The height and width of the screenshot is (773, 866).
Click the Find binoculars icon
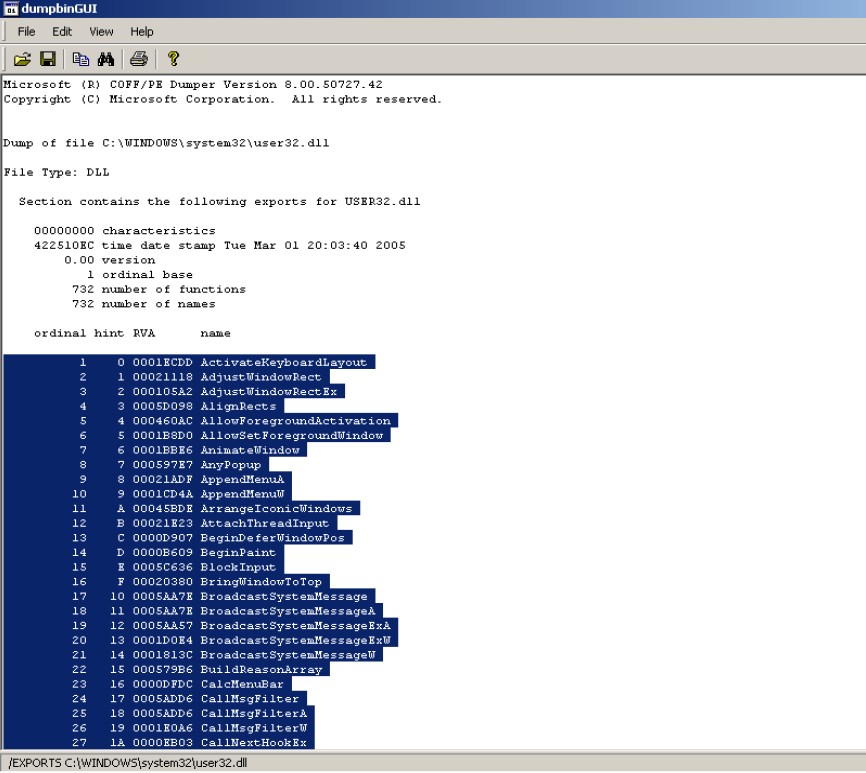(105, 59)
